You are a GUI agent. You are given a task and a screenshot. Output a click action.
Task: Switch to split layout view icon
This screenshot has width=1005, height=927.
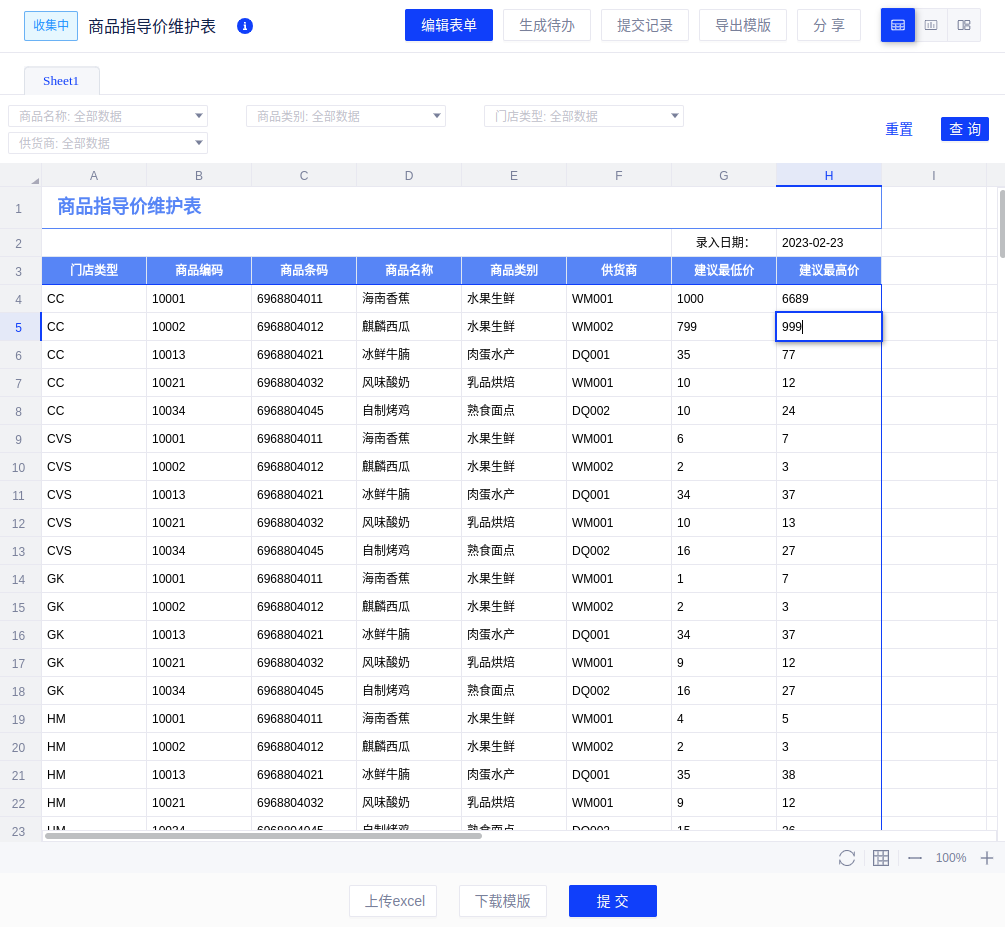964,25
